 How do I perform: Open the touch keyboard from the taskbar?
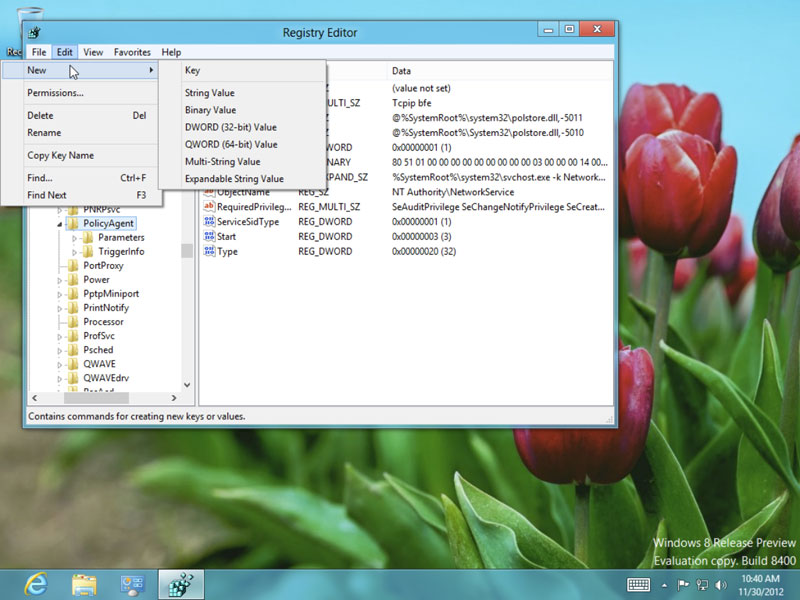click(x=639, y=584)
